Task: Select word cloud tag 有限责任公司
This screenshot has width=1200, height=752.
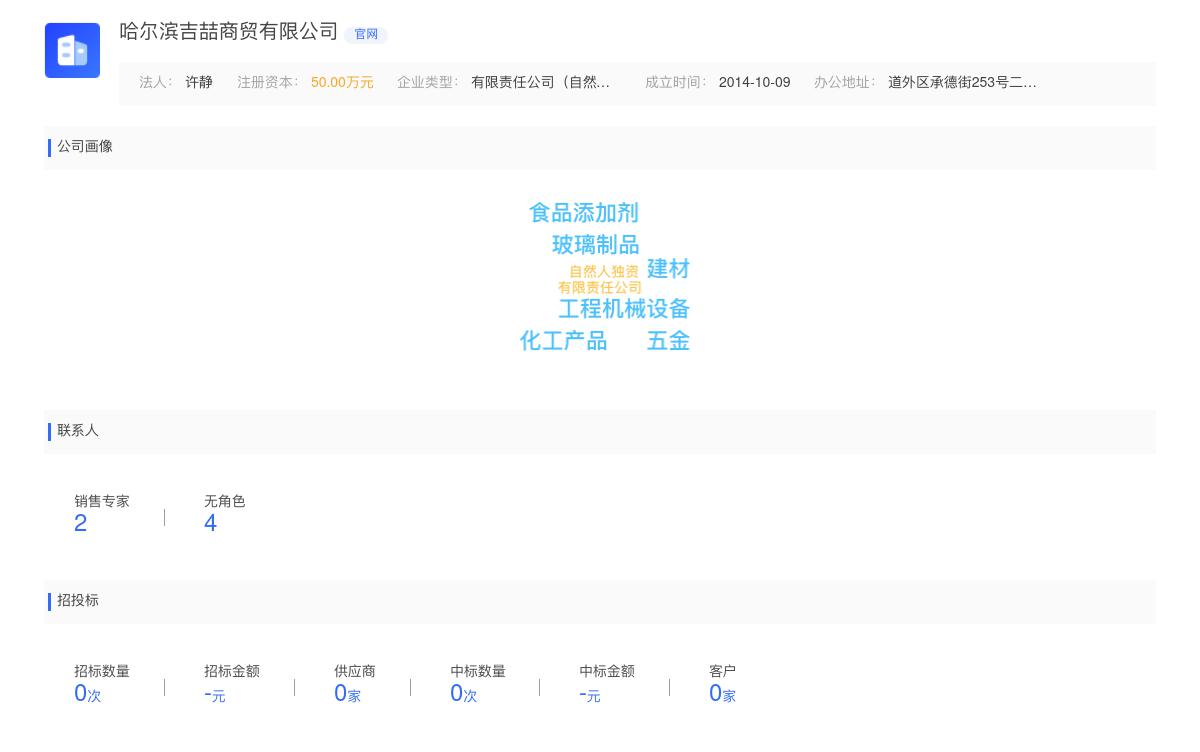Action: (x=600, y=288)
